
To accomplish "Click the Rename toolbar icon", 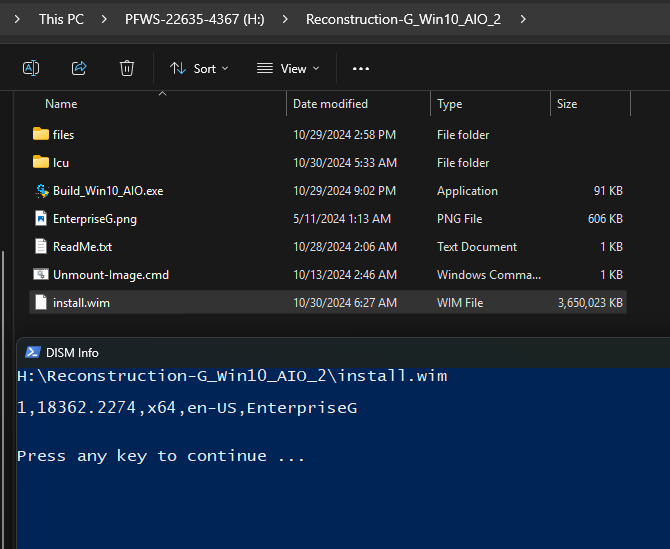I will point(31,68).
